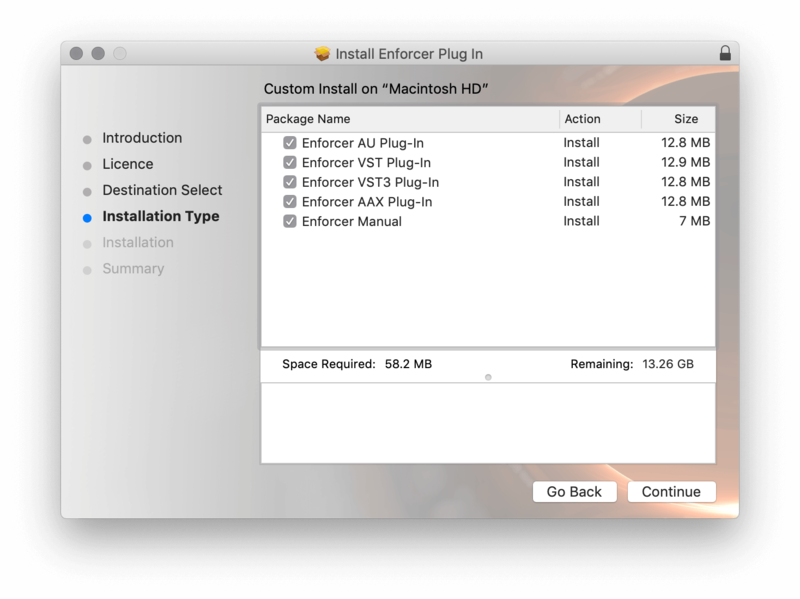The image size is (800, 599).
Task: Disable the Enforcer VST3 Plug-In checkbox
Action: click(290, 182)
